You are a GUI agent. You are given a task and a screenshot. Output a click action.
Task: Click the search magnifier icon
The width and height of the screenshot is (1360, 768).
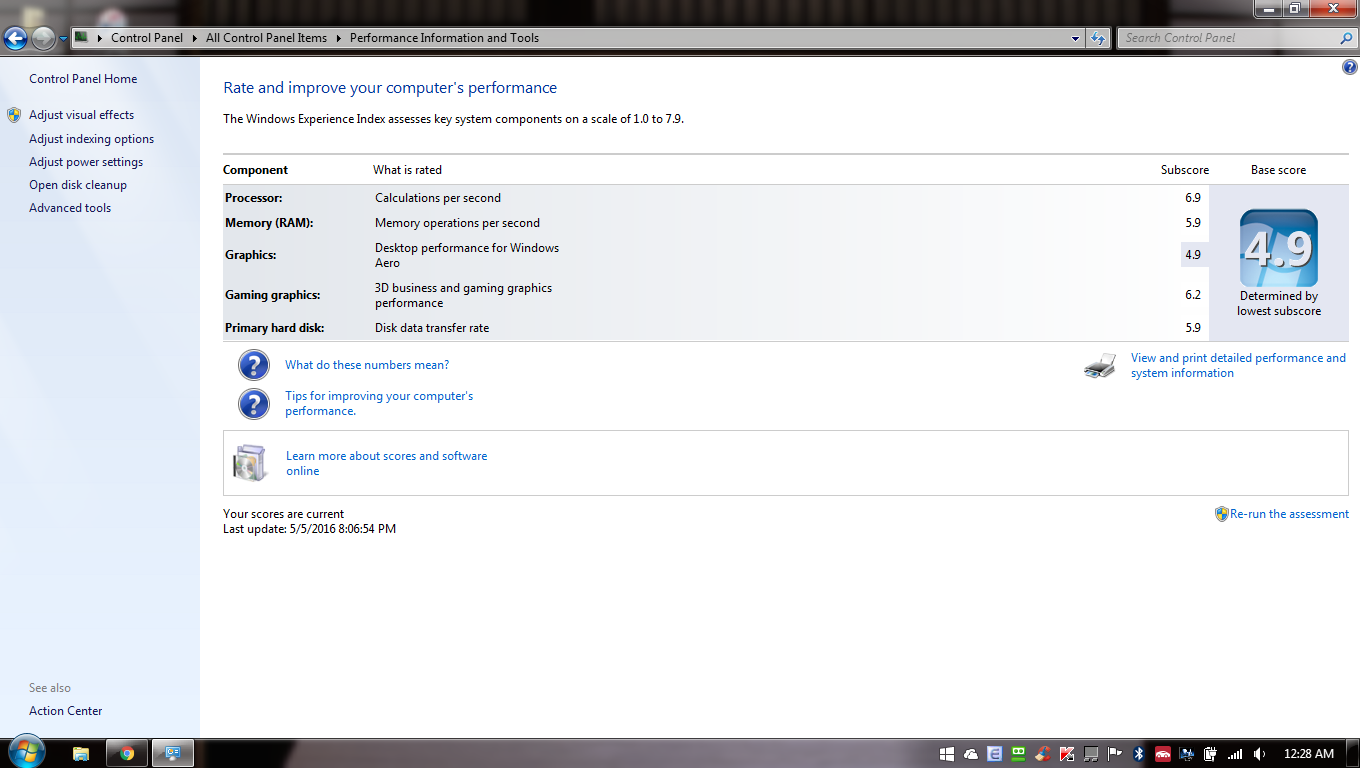(1346, 38)
